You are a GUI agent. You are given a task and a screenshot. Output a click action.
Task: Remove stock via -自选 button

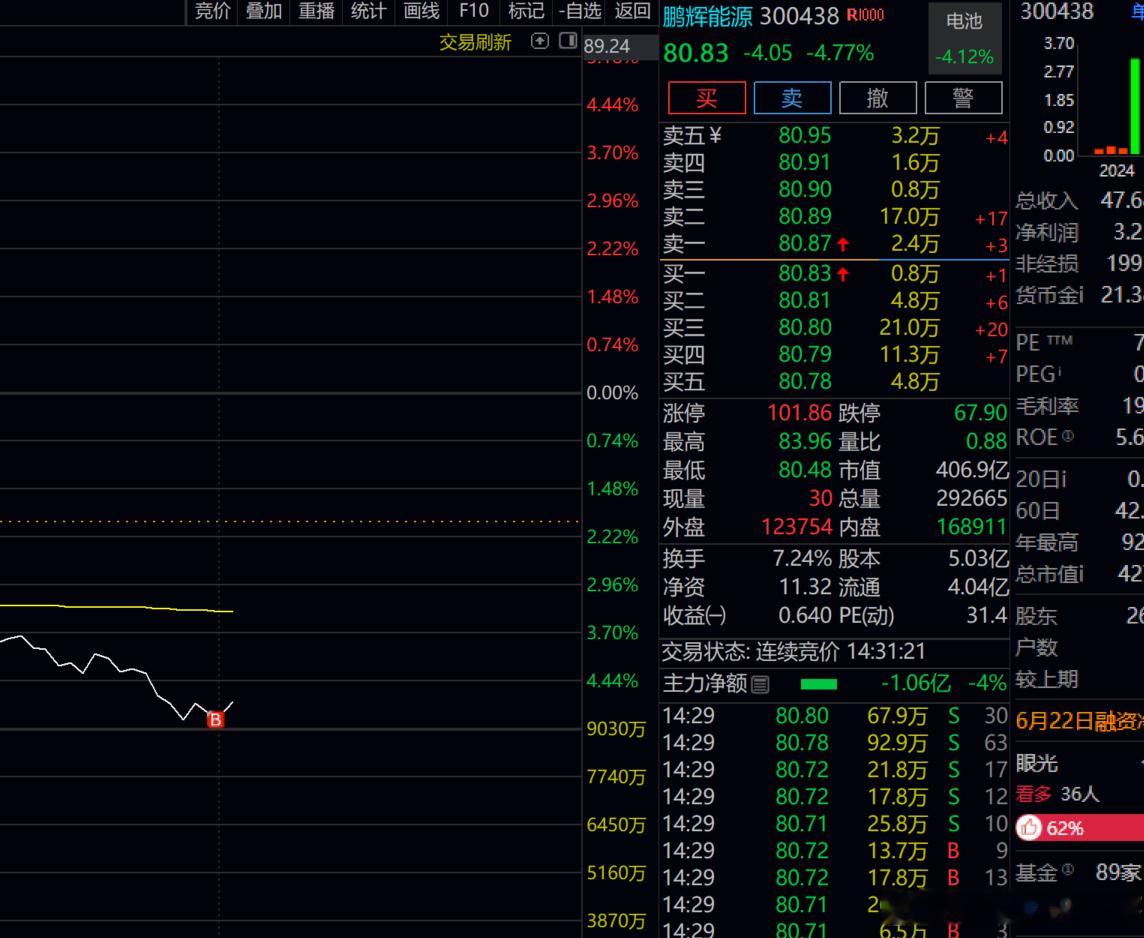580,11
